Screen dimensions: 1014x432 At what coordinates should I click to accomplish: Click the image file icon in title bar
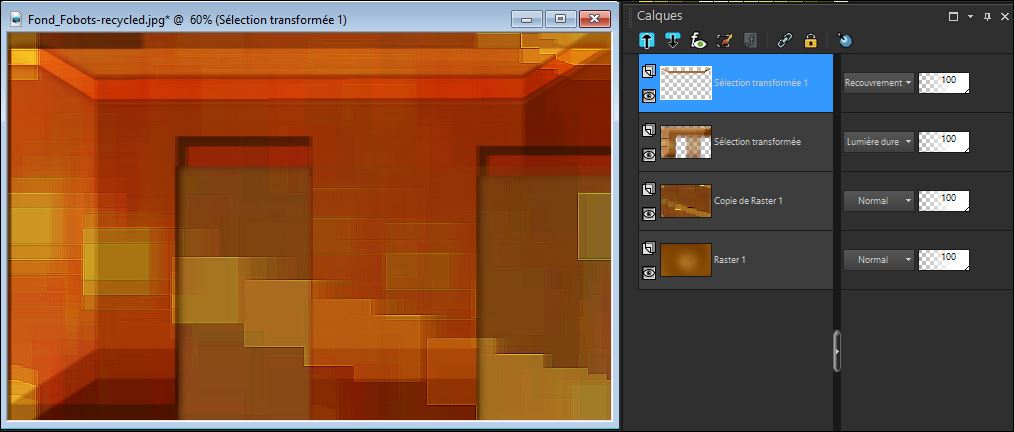coord(17,20)
